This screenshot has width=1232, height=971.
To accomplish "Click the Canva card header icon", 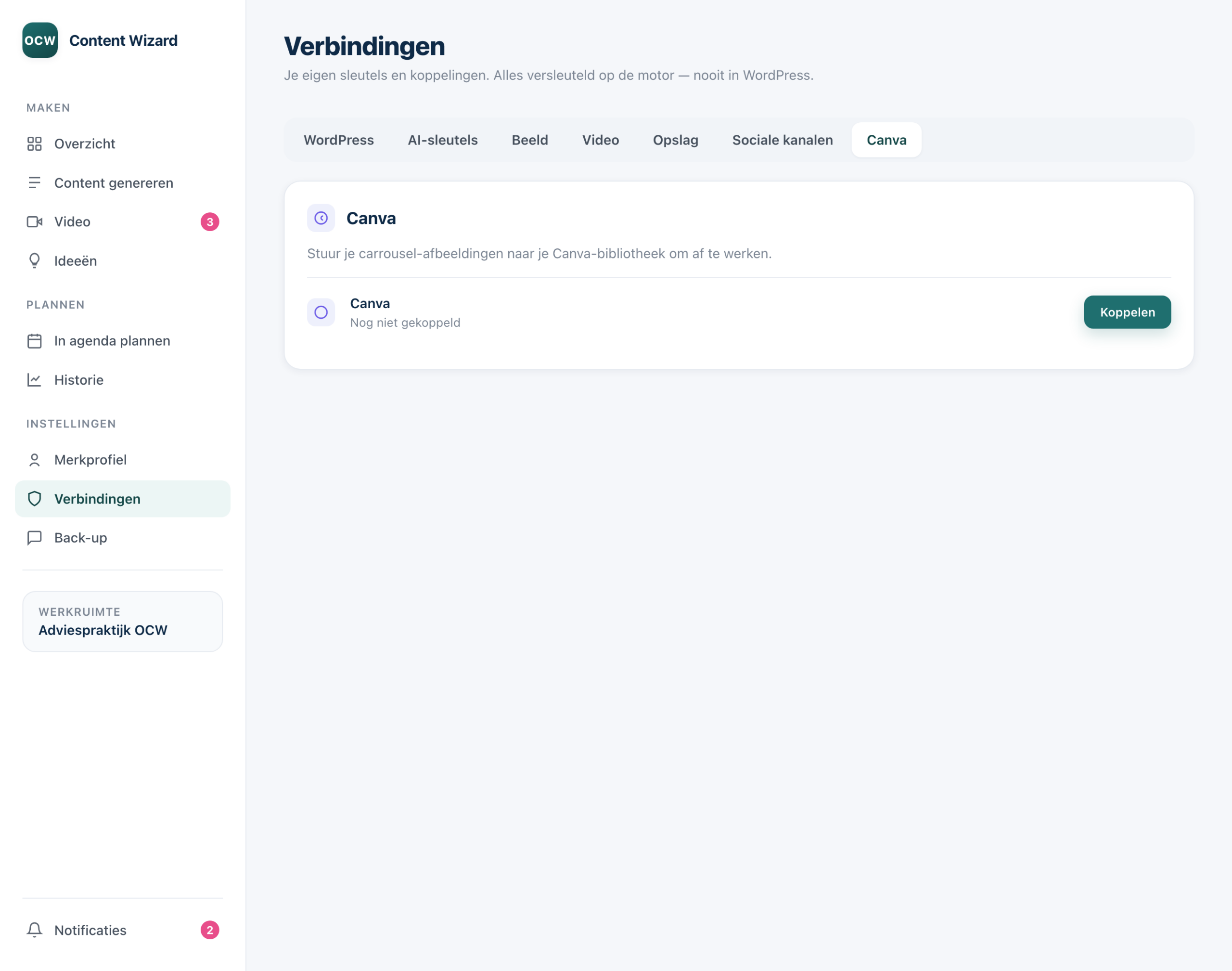I will [x=321, y=218].
